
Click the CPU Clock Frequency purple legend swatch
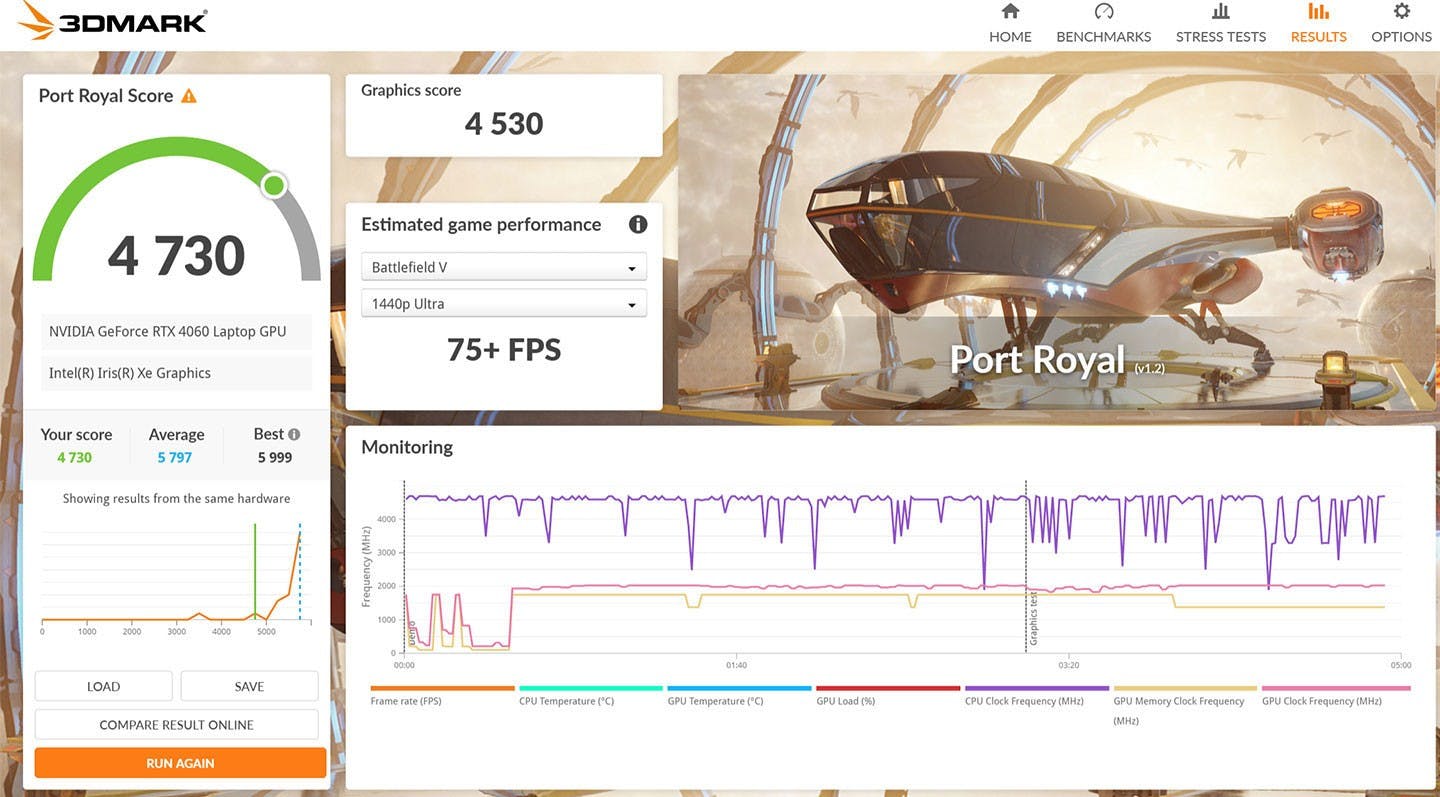click(x=1036, y=688)
